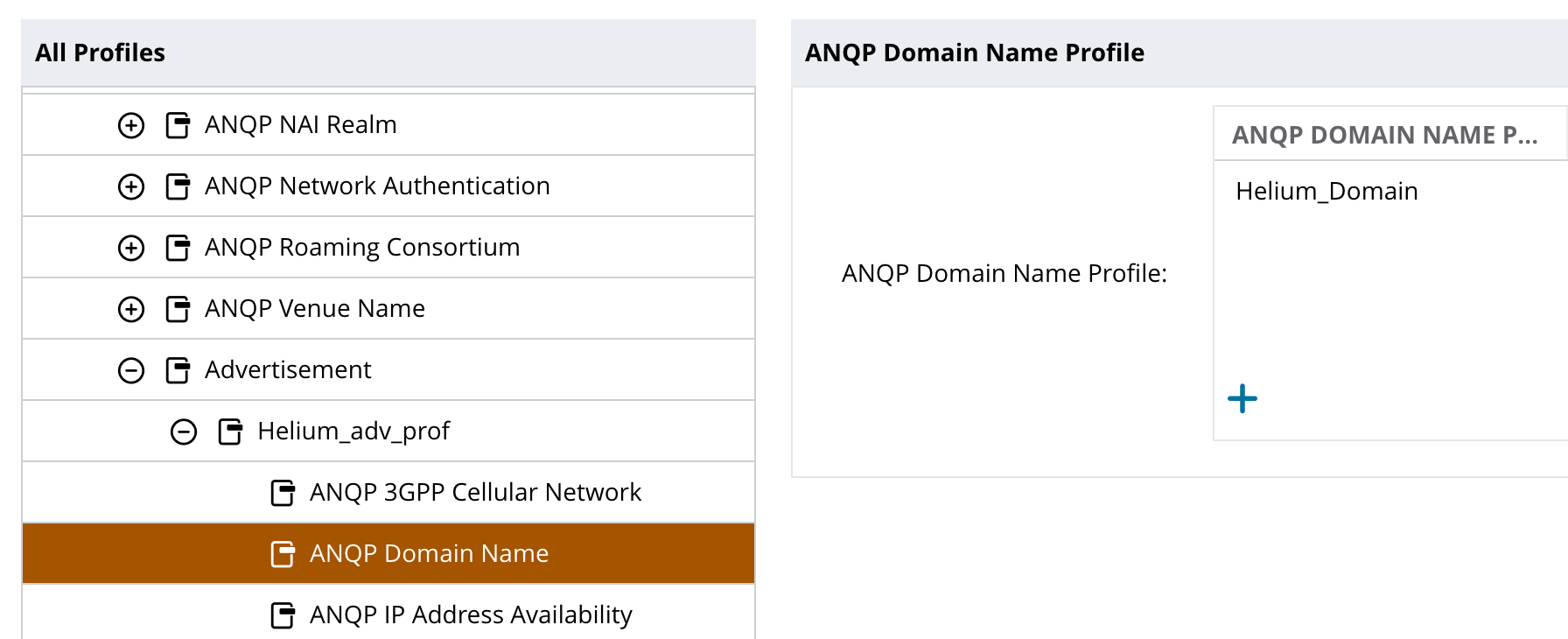Click the profile icon next to ANQP Network Authentication
This screenshot has height=639, width=1568.
178,186
